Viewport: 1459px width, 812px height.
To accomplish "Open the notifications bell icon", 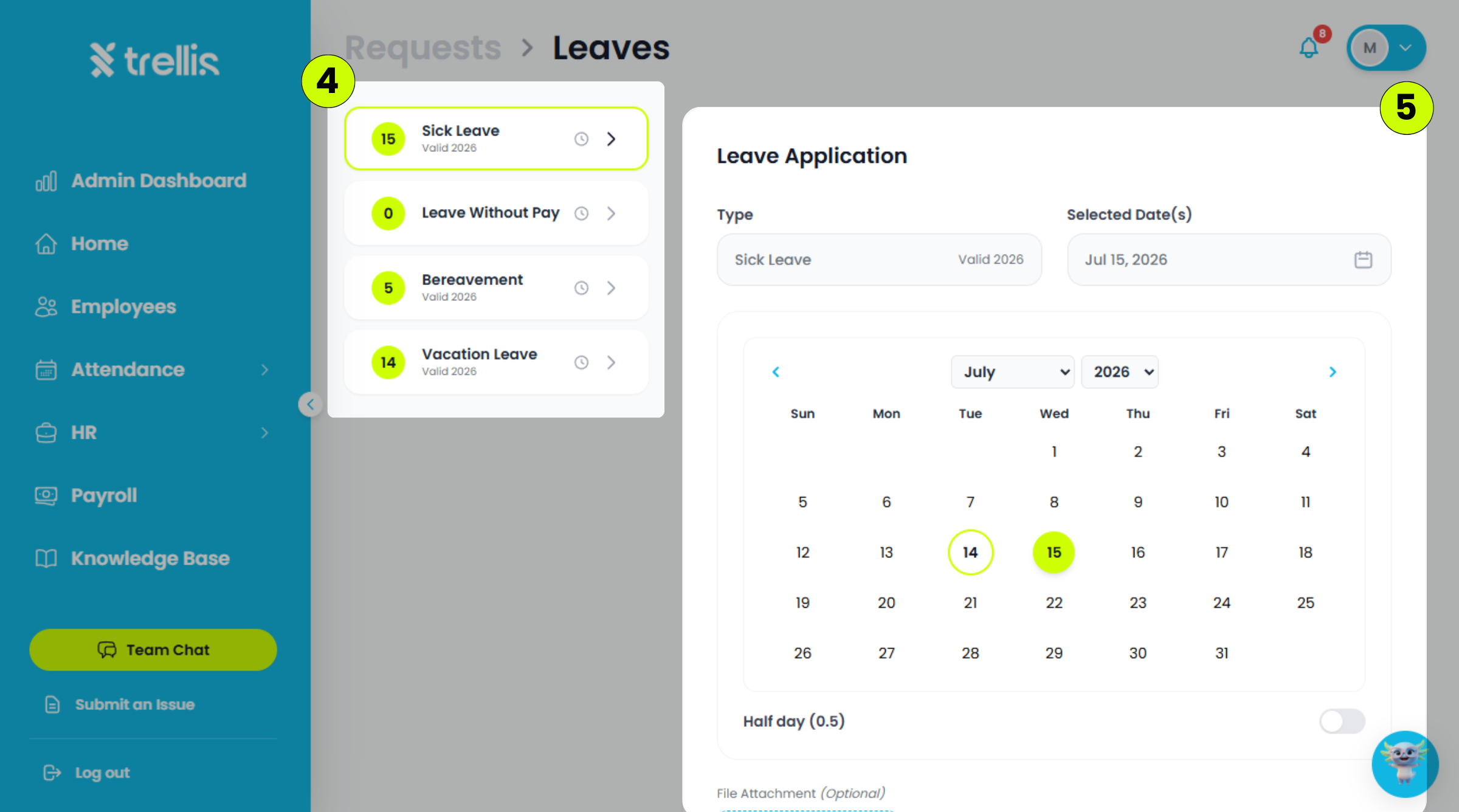I will (1309, 48).
